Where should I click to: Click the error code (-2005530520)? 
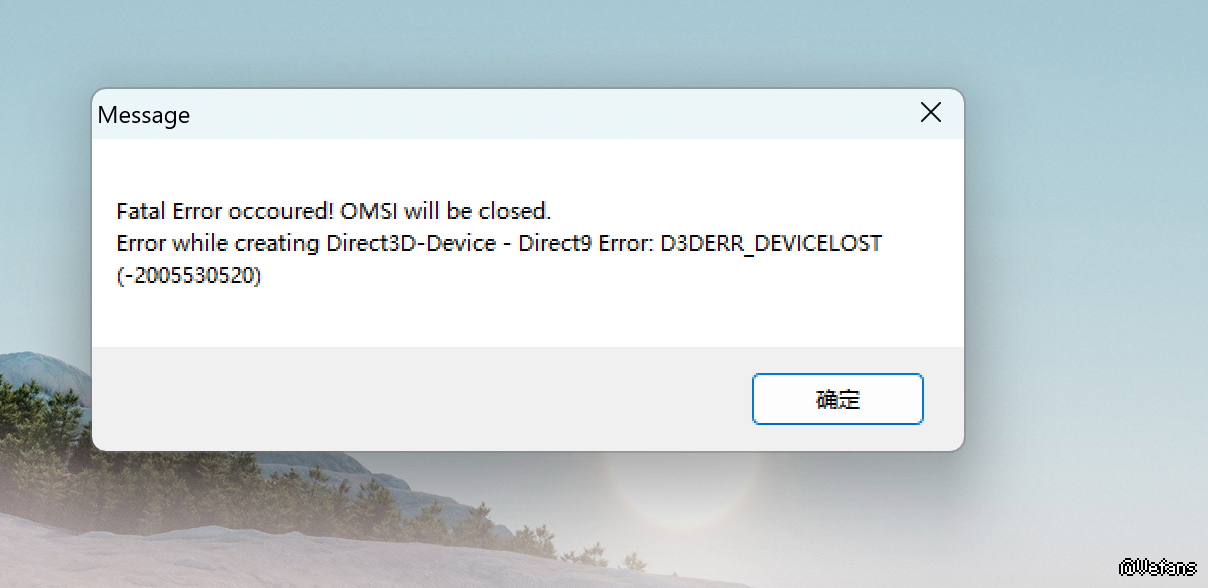(x=189, y=276)
